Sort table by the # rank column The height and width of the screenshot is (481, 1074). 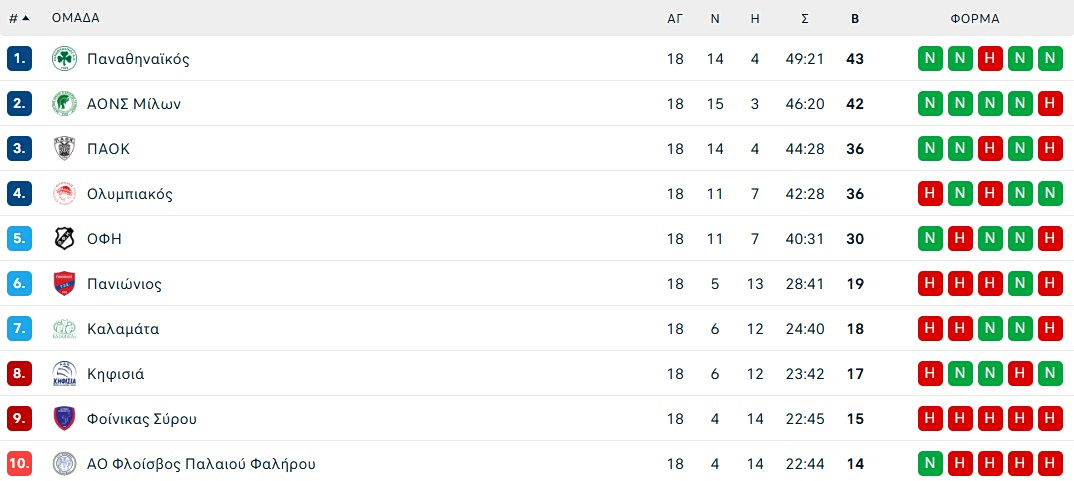click(18, 18)
